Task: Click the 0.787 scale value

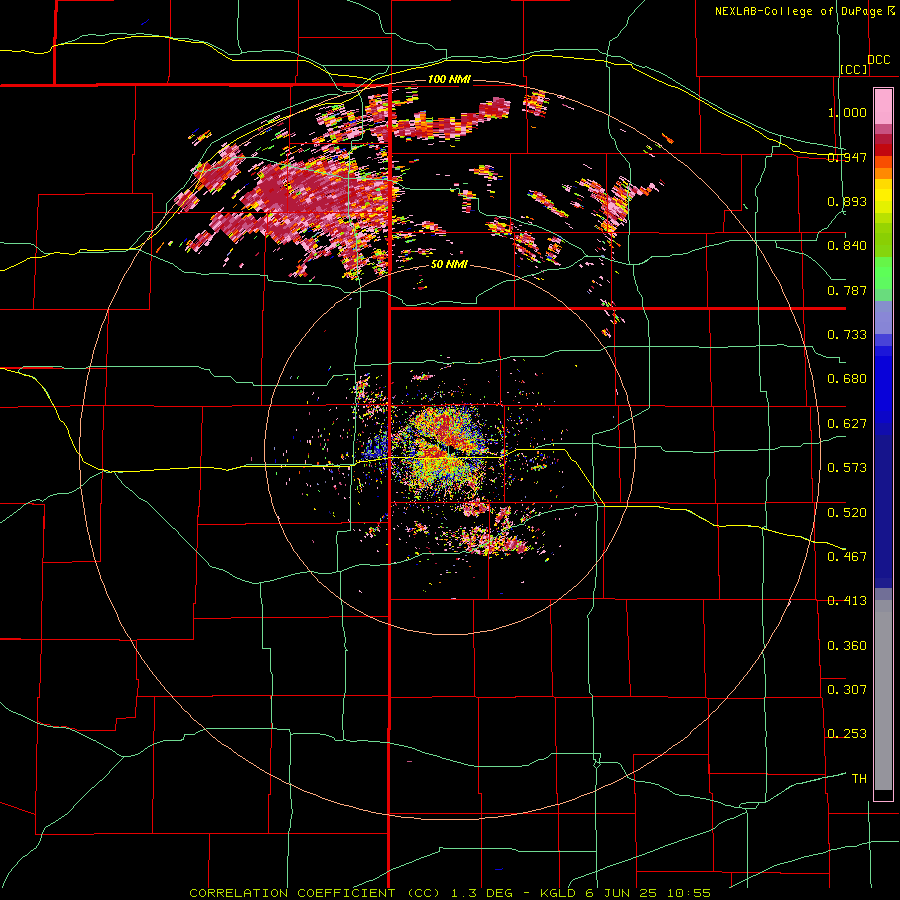Action: click(x=847, y=290)
